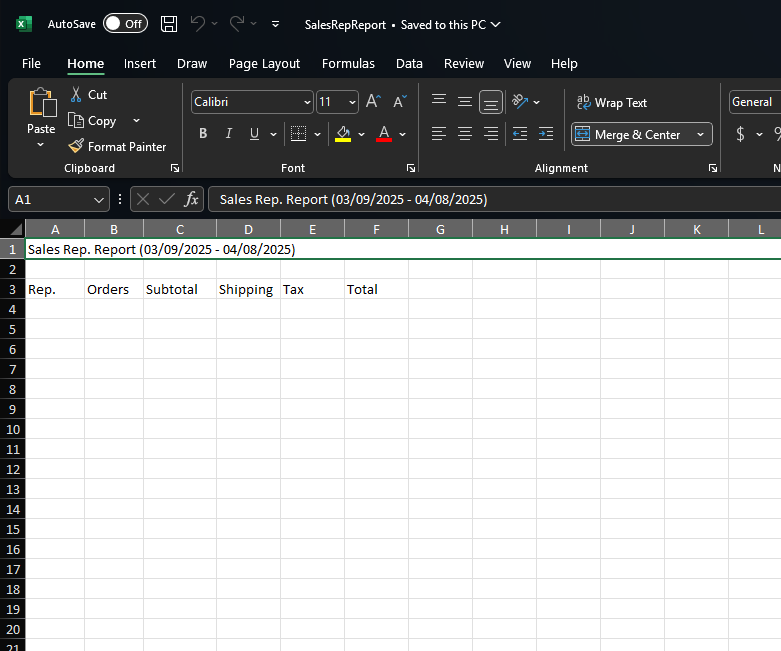Click the Center horizontal alignment icon
Screen dimensions: 781x651
click(465, 133)
